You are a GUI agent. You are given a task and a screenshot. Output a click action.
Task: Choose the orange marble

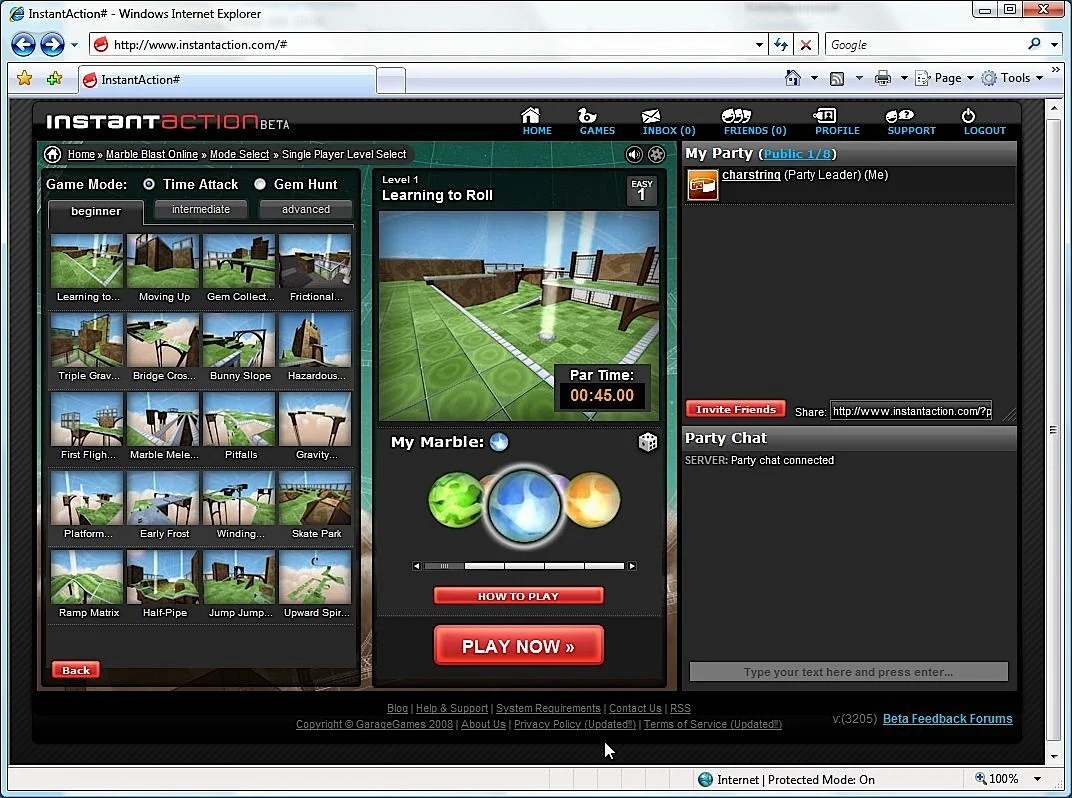[593, 500]
